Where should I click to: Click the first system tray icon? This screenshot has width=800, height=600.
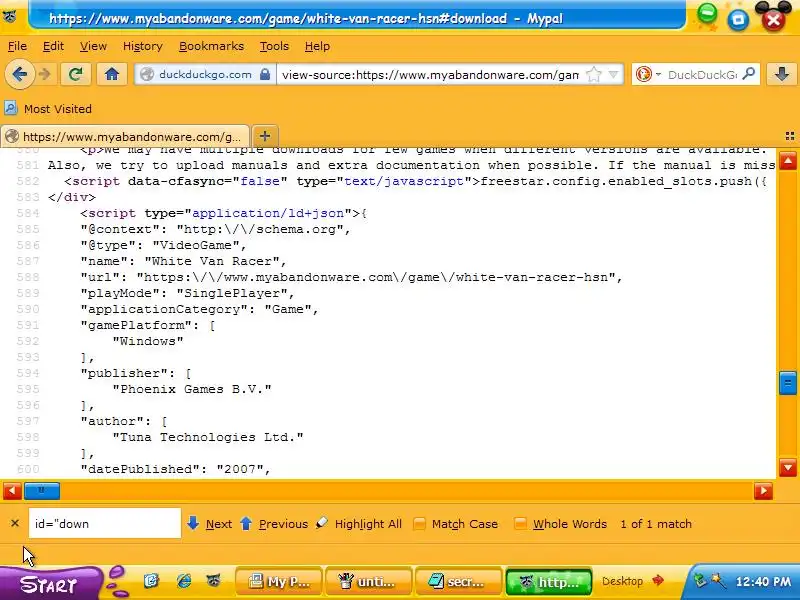coord(701,581)
